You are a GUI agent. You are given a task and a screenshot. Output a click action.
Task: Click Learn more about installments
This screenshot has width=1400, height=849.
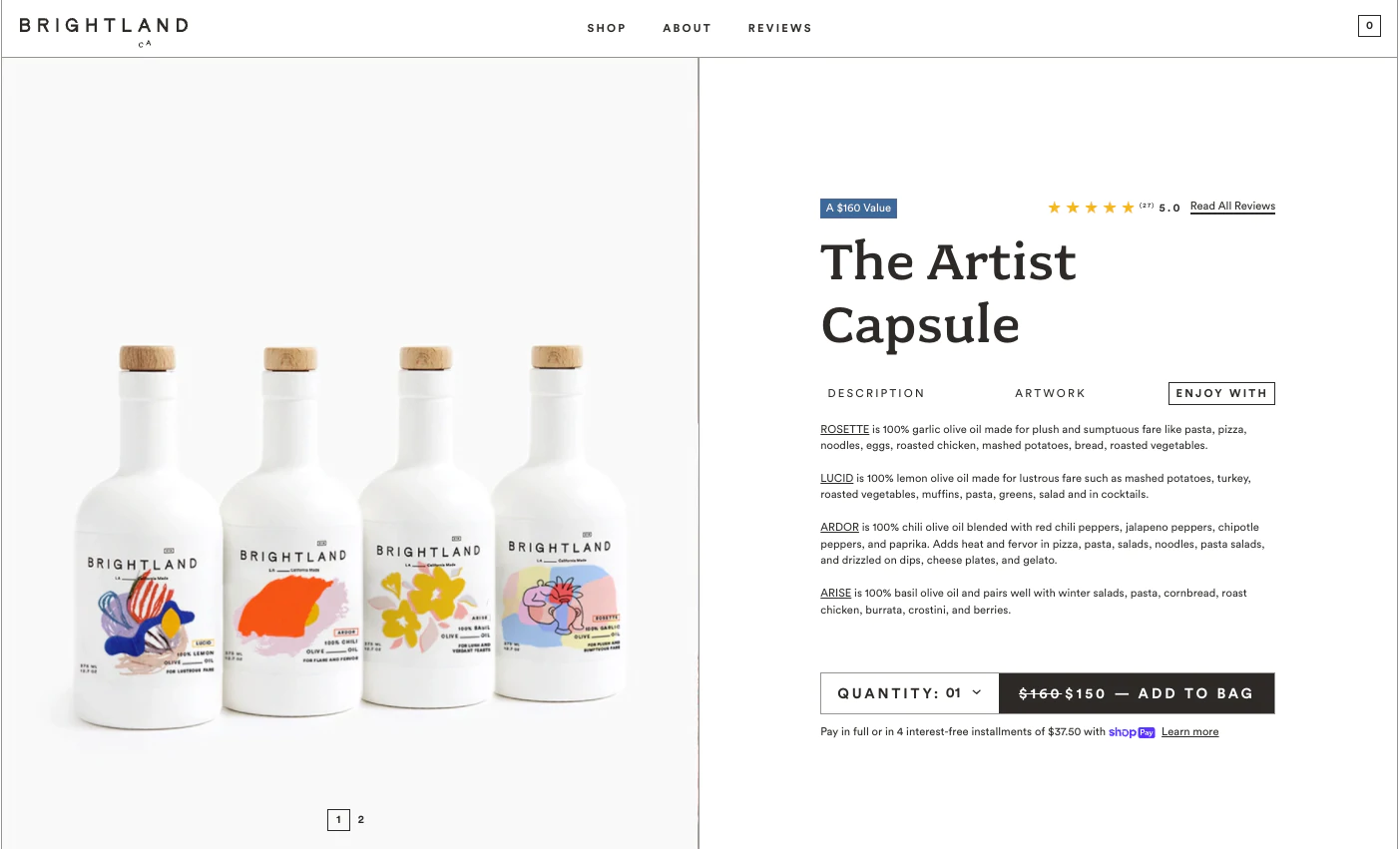click(1189, 732)
